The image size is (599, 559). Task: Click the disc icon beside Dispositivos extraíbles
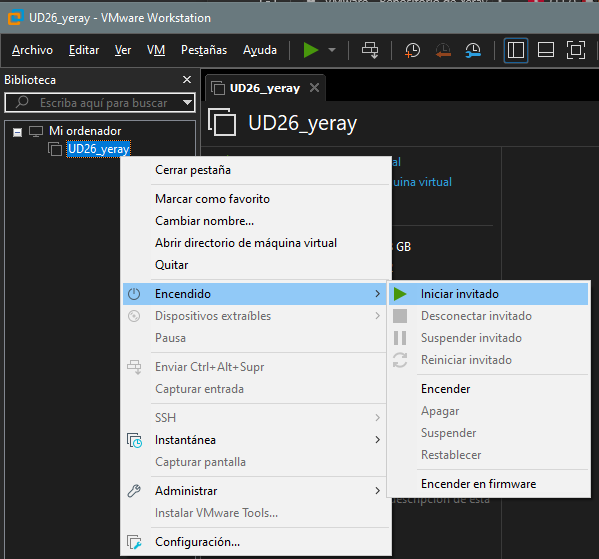(134, 316)
